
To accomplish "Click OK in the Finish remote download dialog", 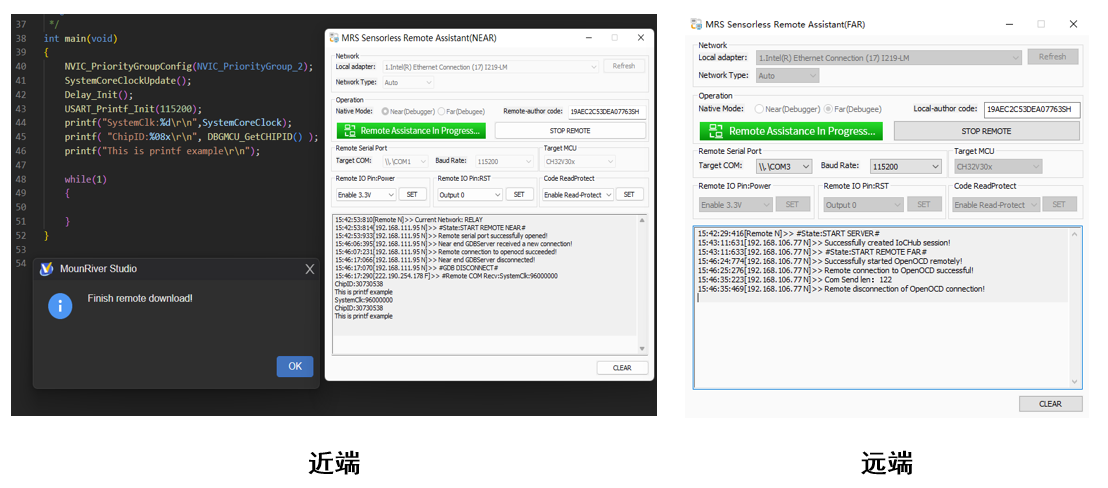I will coord(295,366).
